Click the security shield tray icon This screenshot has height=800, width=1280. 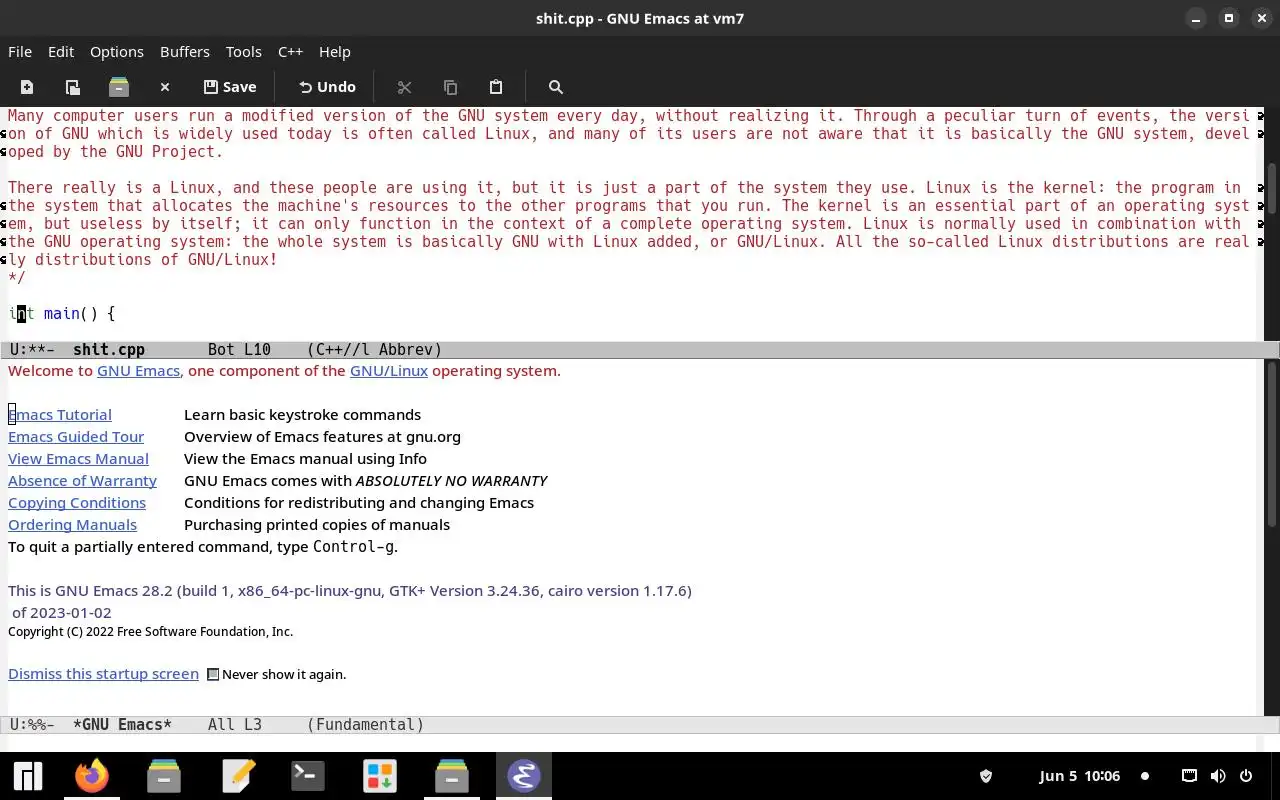pos(986,776)
